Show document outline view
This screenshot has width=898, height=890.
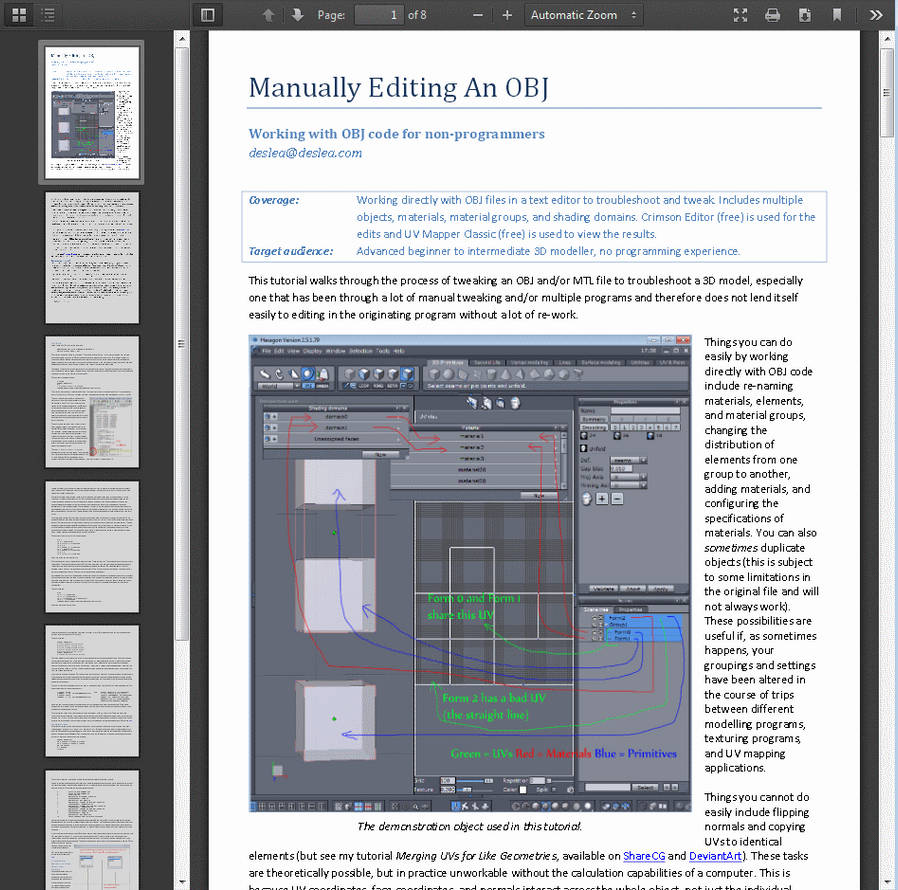coord(46,14)
